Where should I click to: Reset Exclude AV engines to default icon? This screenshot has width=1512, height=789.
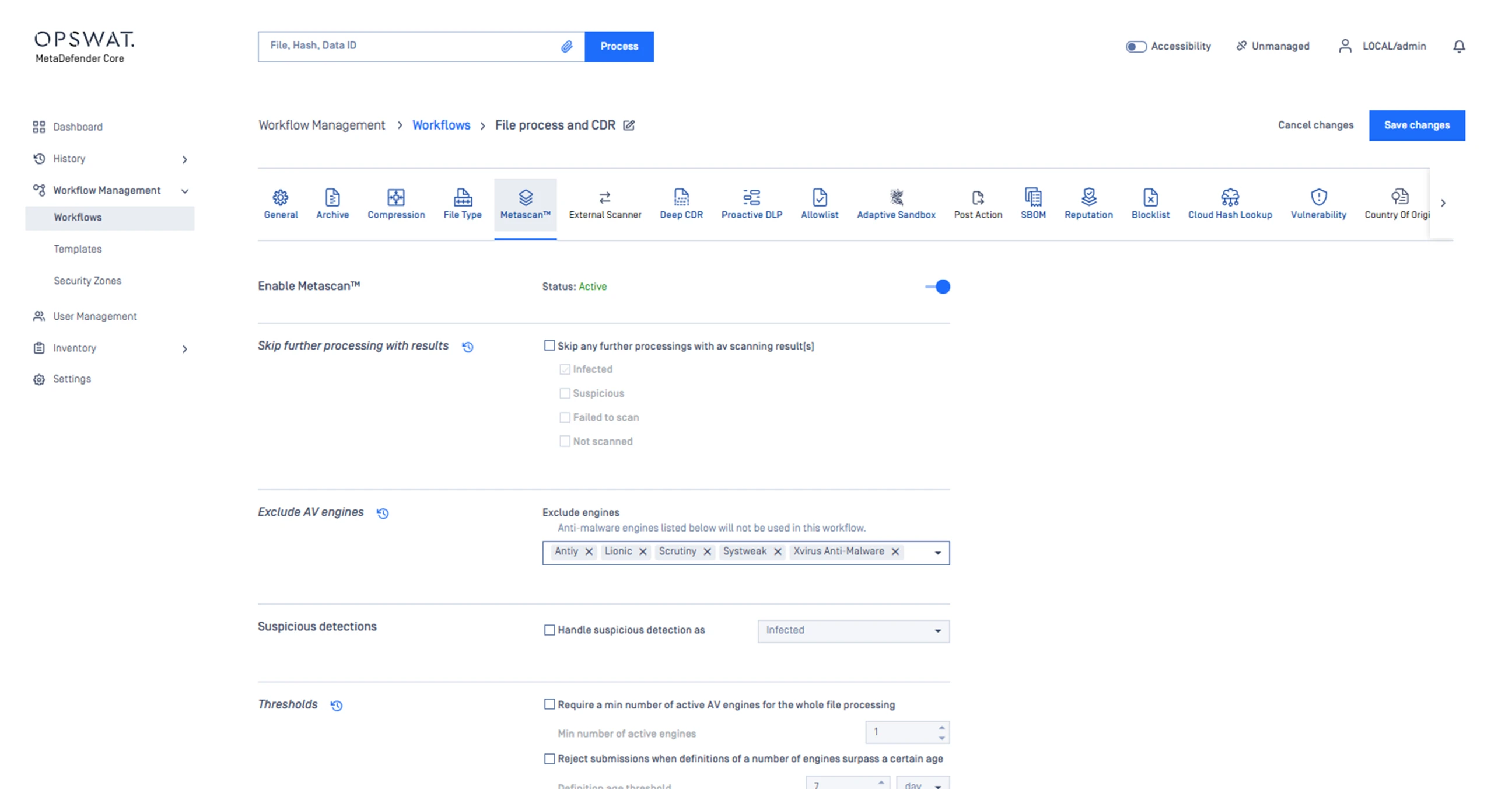383,513
